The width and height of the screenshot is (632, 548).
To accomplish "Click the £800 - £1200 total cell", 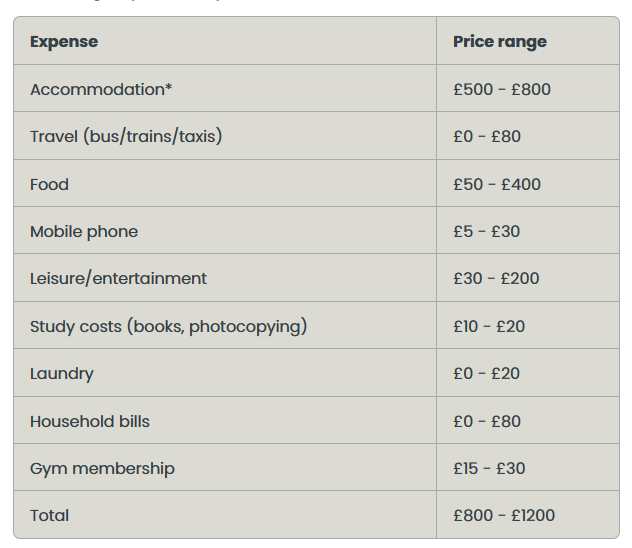I will tap(504, 515).
